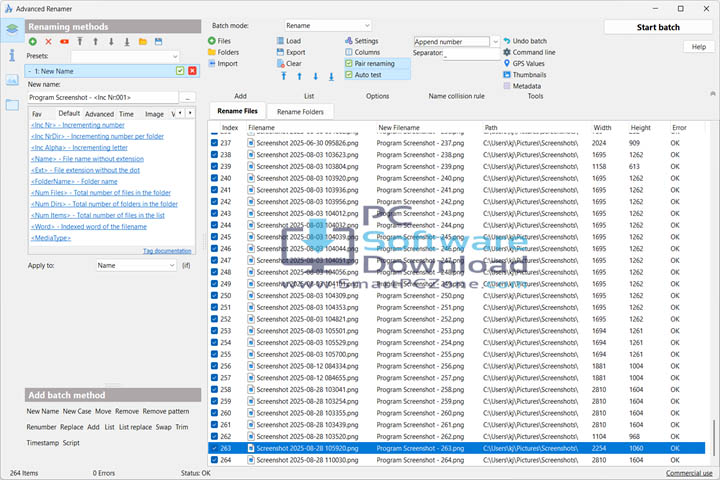
Task: Open the image preview sidebar icon
Action: (12, 80)
